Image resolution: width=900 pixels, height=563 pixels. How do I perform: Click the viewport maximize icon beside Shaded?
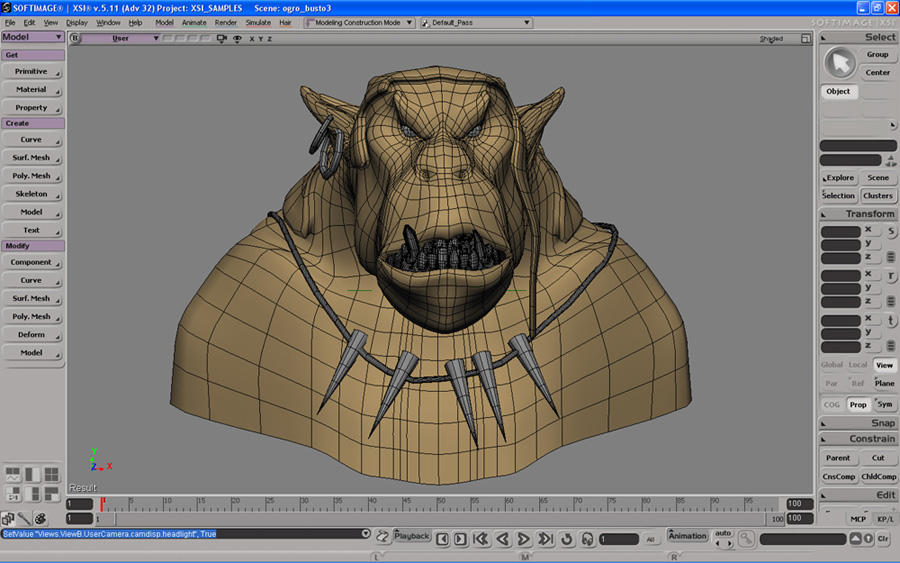(808, 39)
